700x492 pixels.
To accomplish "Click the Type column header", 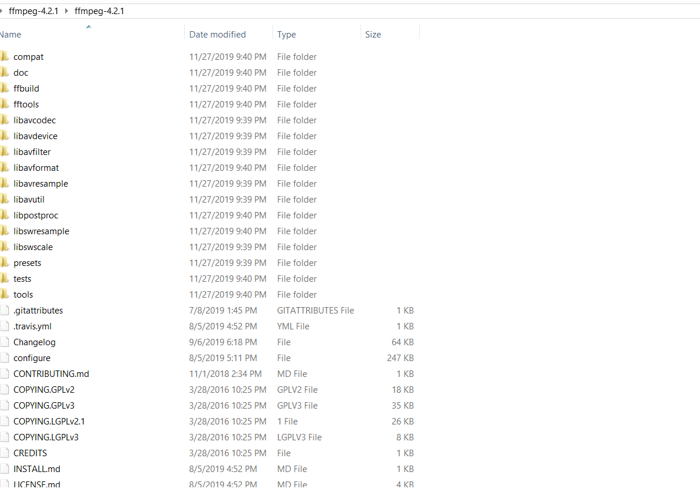I will pyautogui.click(x=287, y=35).
